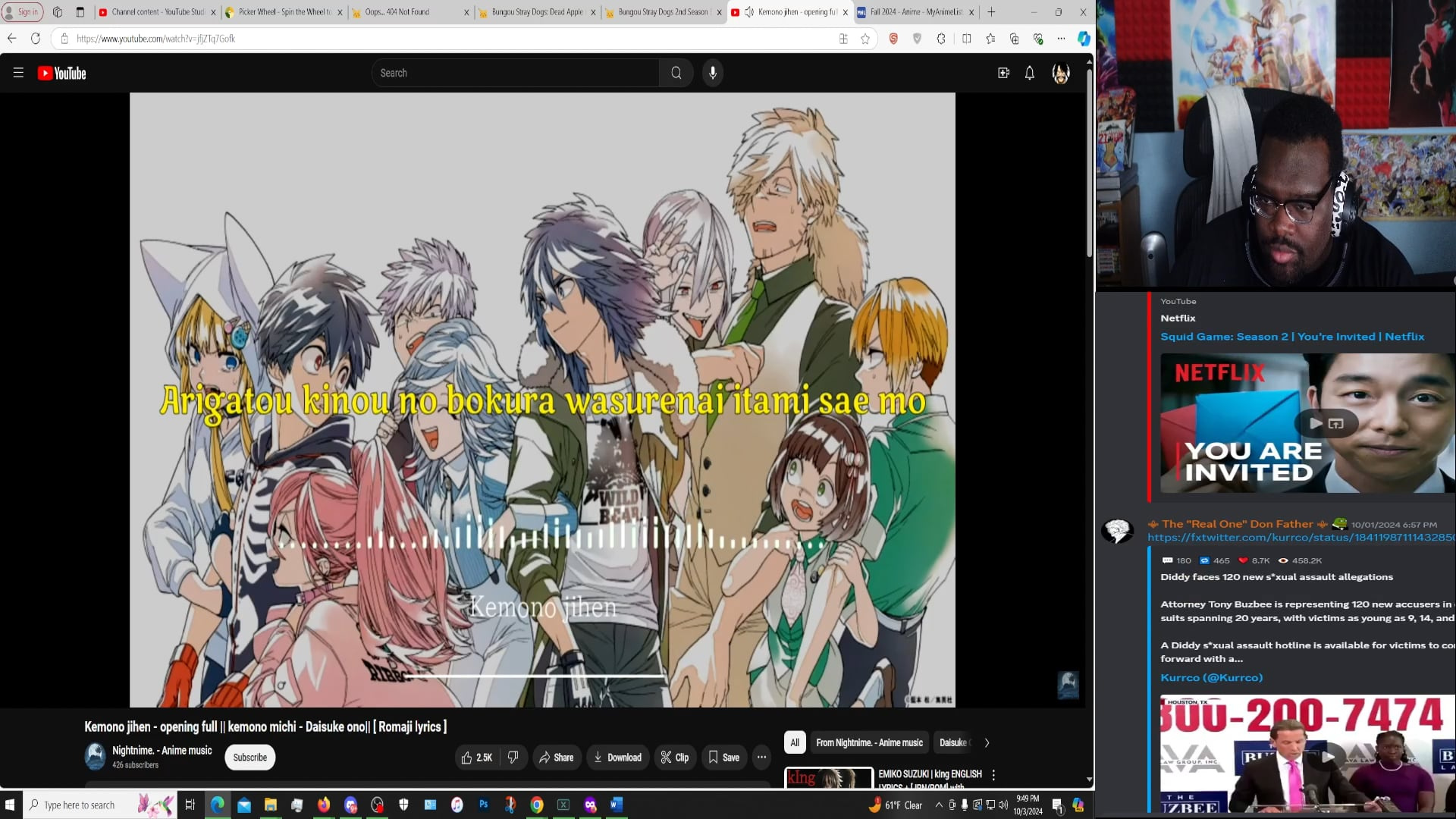Save the video to a playlist
1456x819 pixels.
click(x=724, y=757)
